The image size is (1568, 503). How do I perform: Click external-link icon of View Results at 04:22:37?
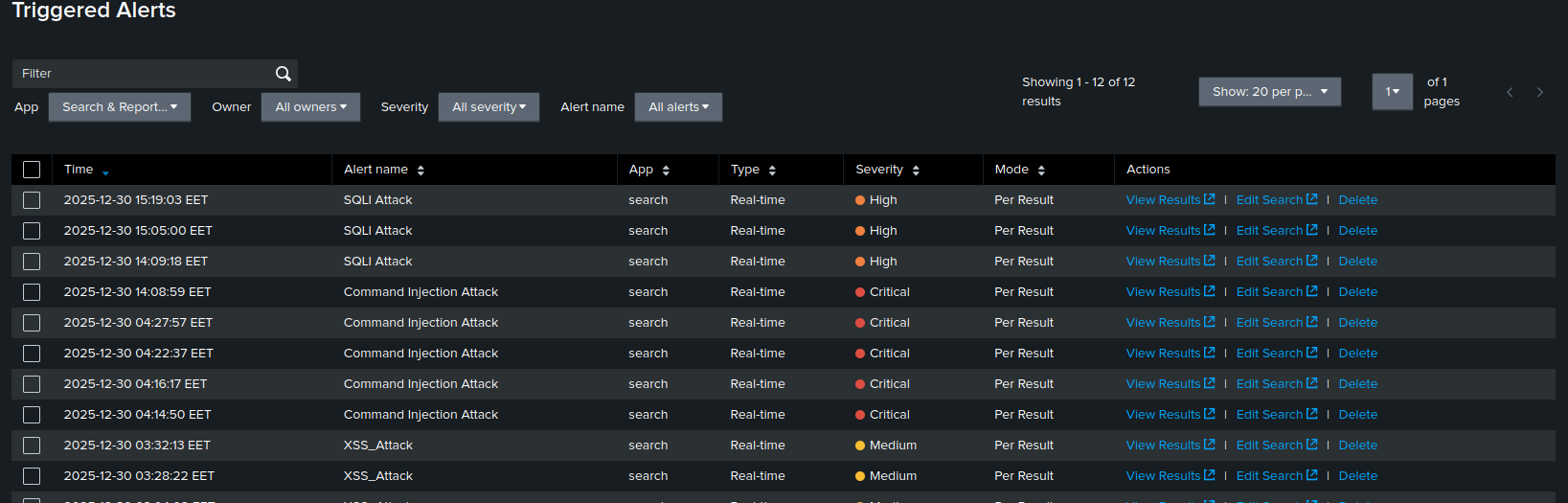(1210, 353)
